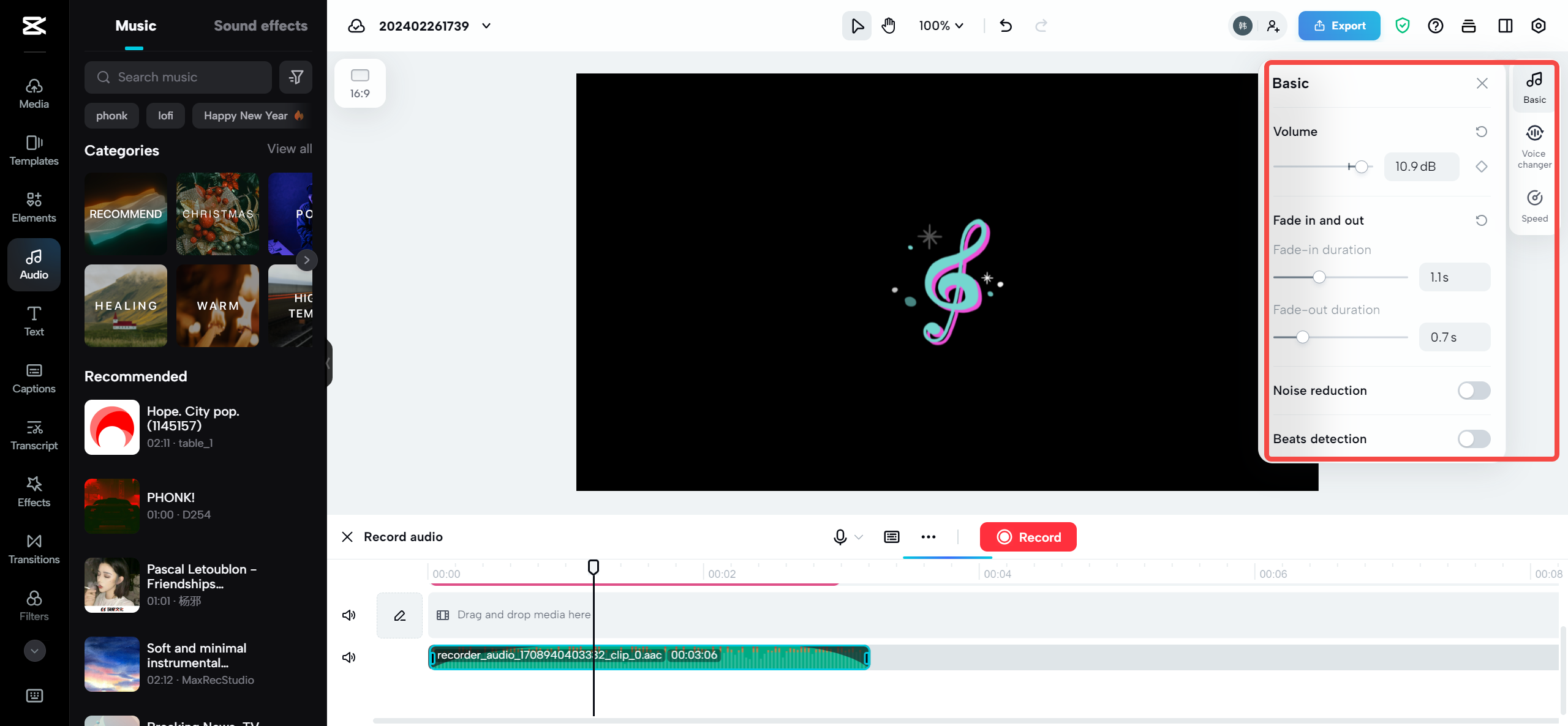Adjust the Fade-out duration slider
This screenshot has height=726, width=1568.
point(1303,337)
